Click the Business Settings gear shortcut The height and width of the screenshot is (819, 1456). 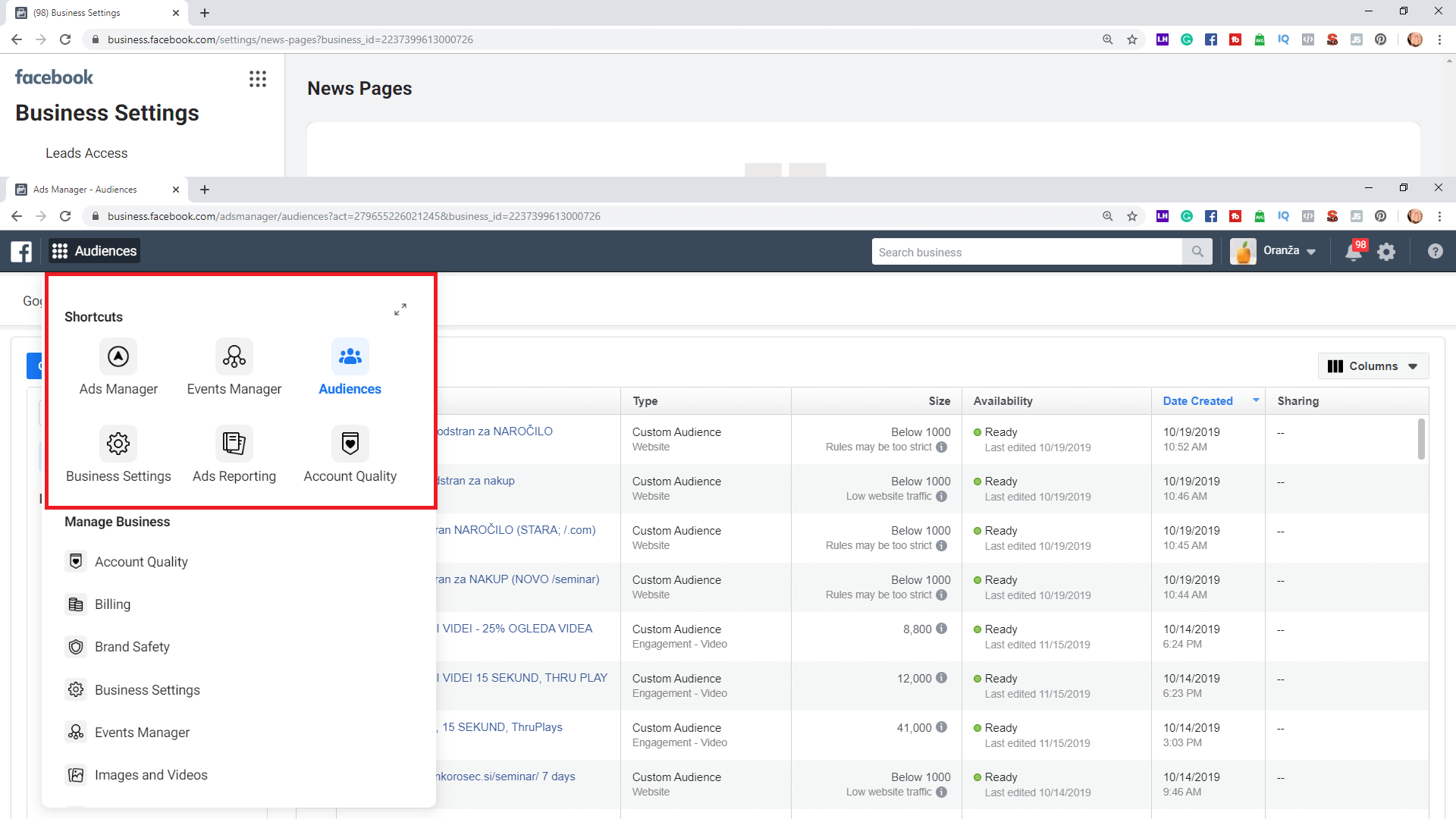118,444
